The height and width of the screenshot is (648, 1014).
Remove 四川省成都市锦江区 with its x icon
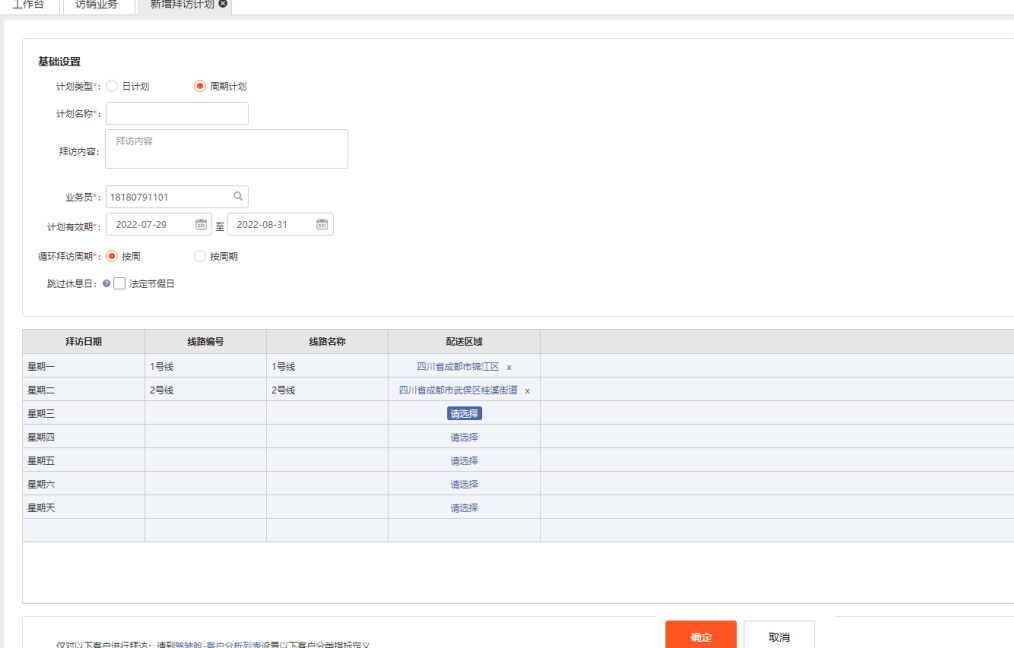click(509, 367)
